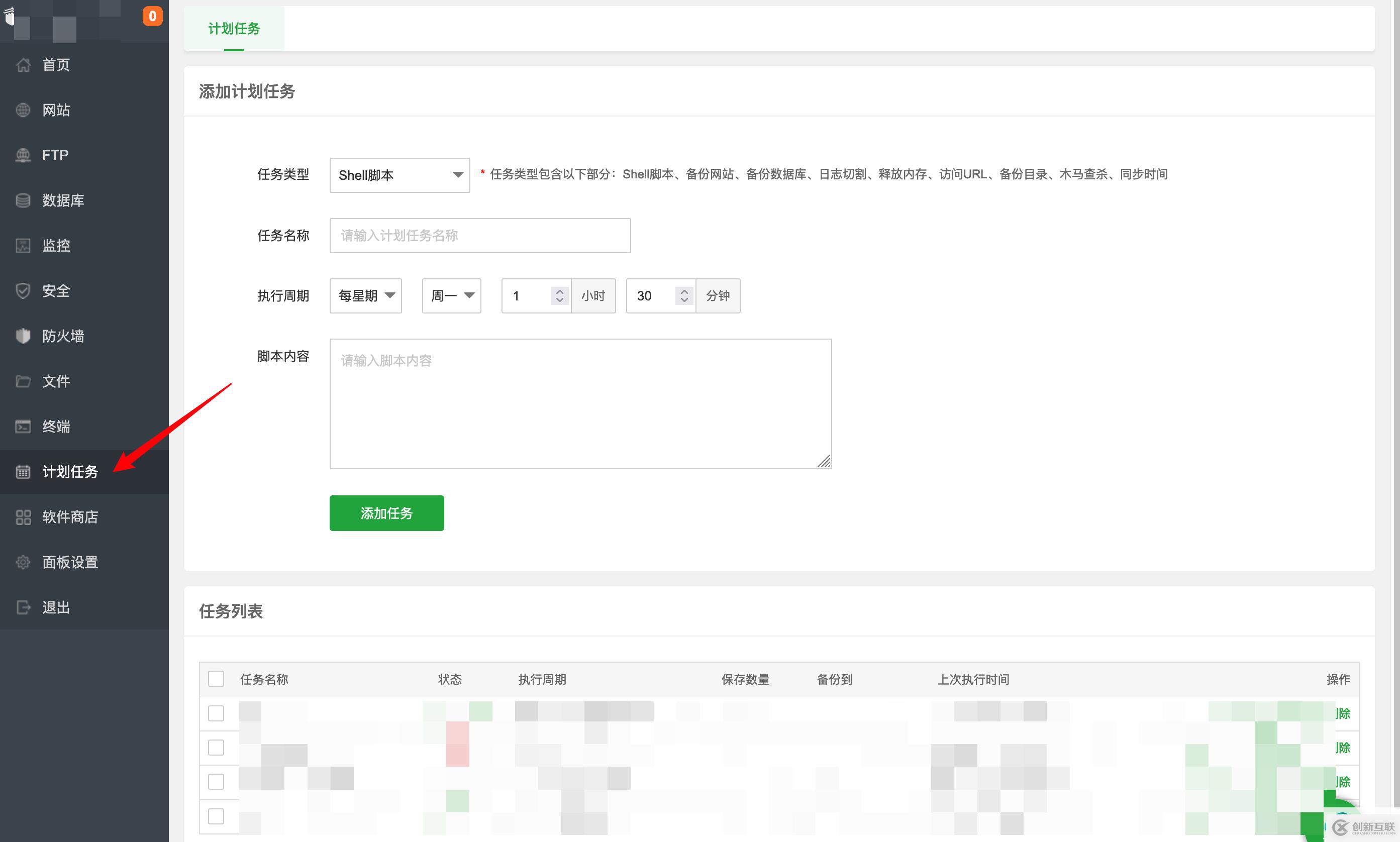This screenshot has height=842, width=1400.
Task: Click the 任务名称 input field
Action: point(479,236)
